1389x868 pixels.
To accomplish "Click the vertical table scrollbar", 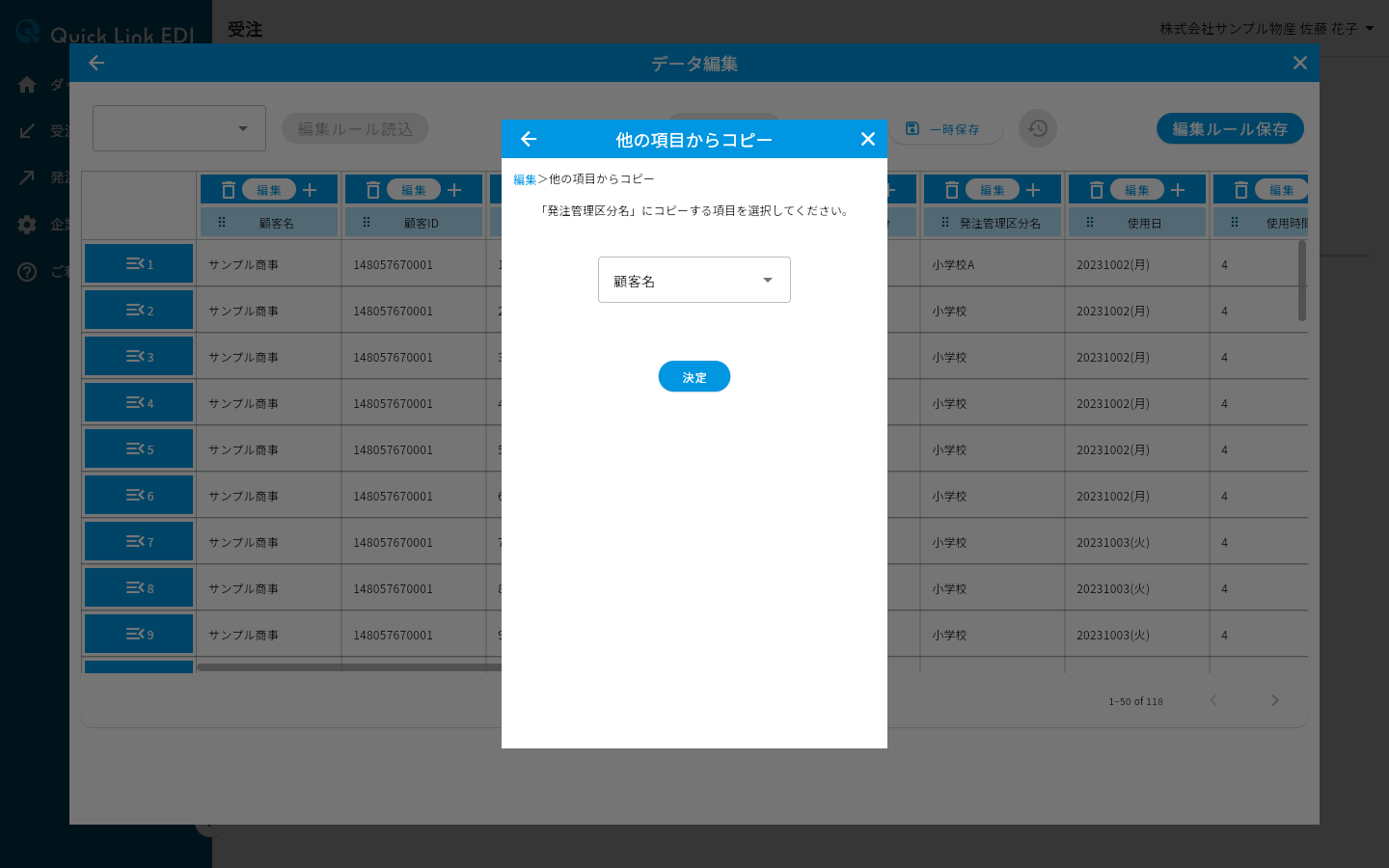I will pyautogui.click(x=1302, y=281).
